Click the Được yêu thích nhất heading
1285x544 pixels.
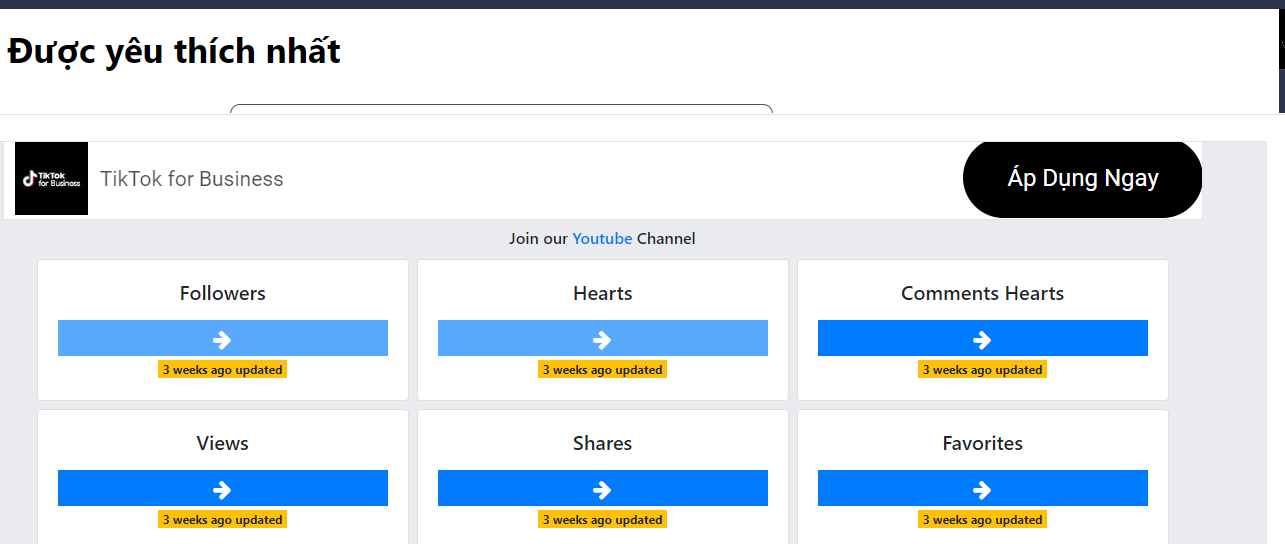pos(174,50)
